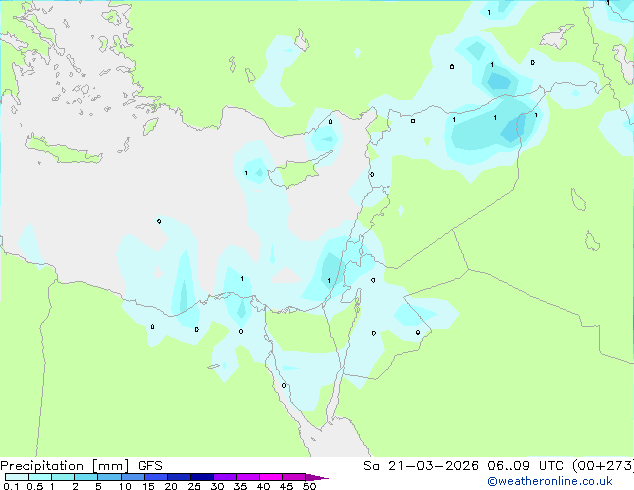Click the island of Crete on map
The width and height of the screenshot is (634, 490).
[x=63, y=150]
